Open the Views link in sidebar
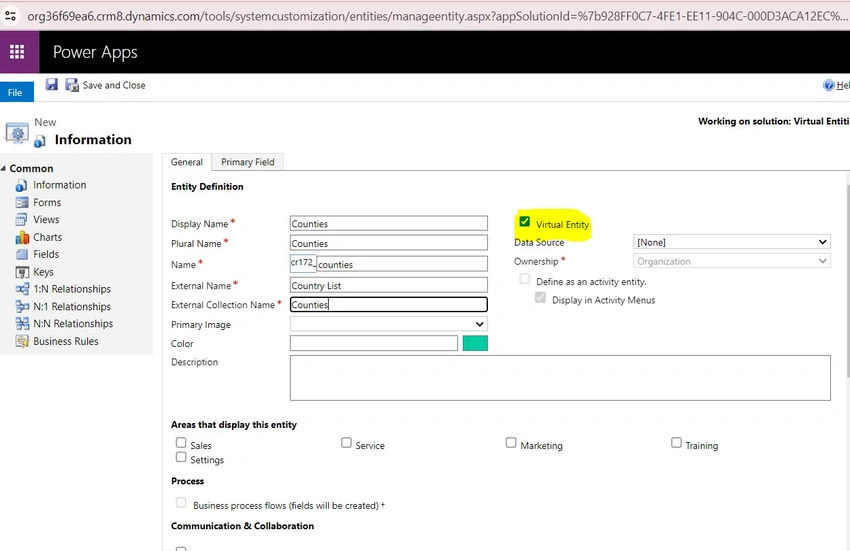This screenshot has height=551, width=850. click(x=46, y=220)
